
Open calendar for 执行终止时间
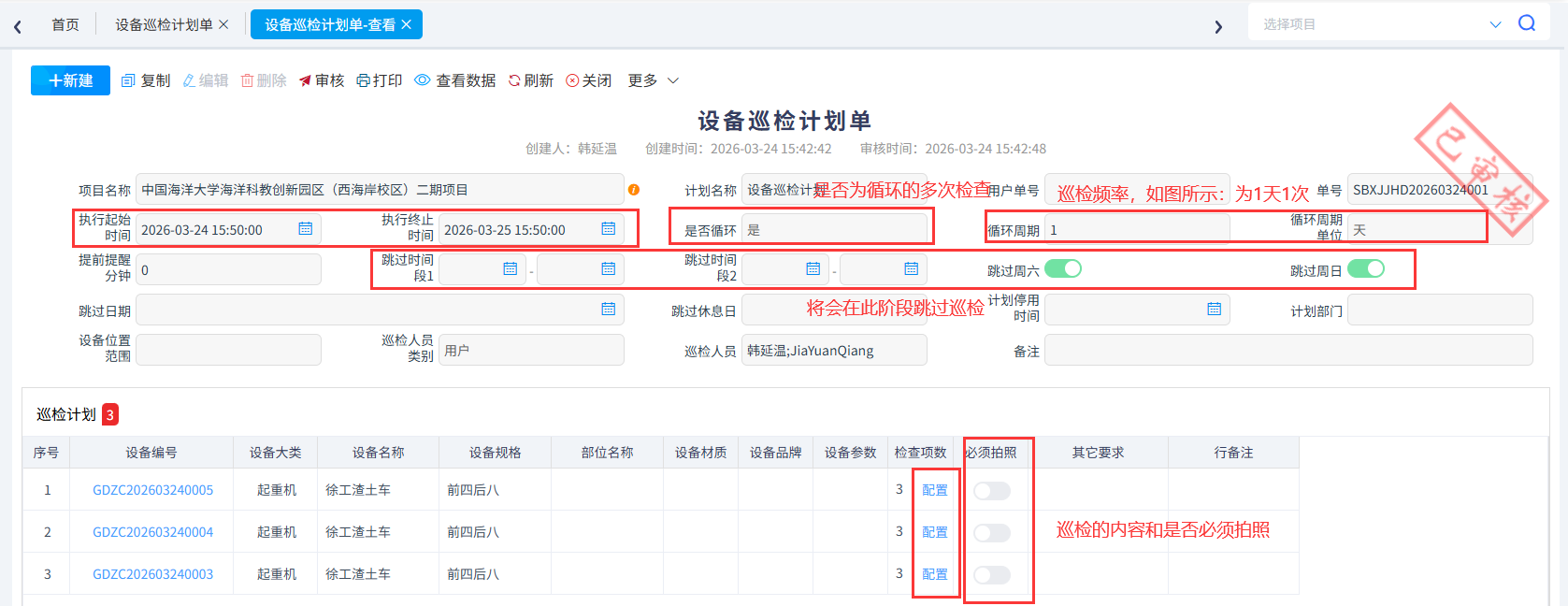608,229
